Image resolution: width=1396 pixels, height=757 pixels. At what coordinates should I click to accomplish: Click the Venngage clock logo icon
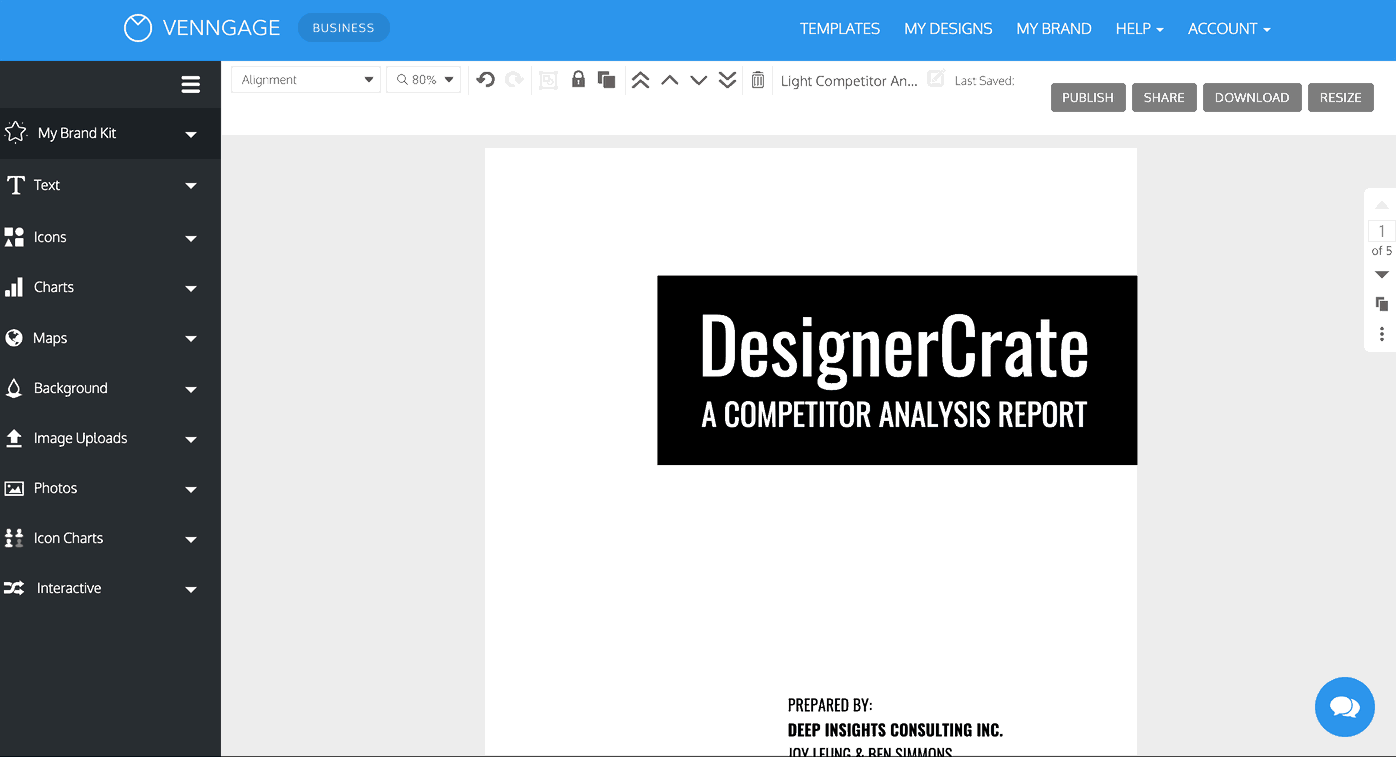click(x=138, y=28)
